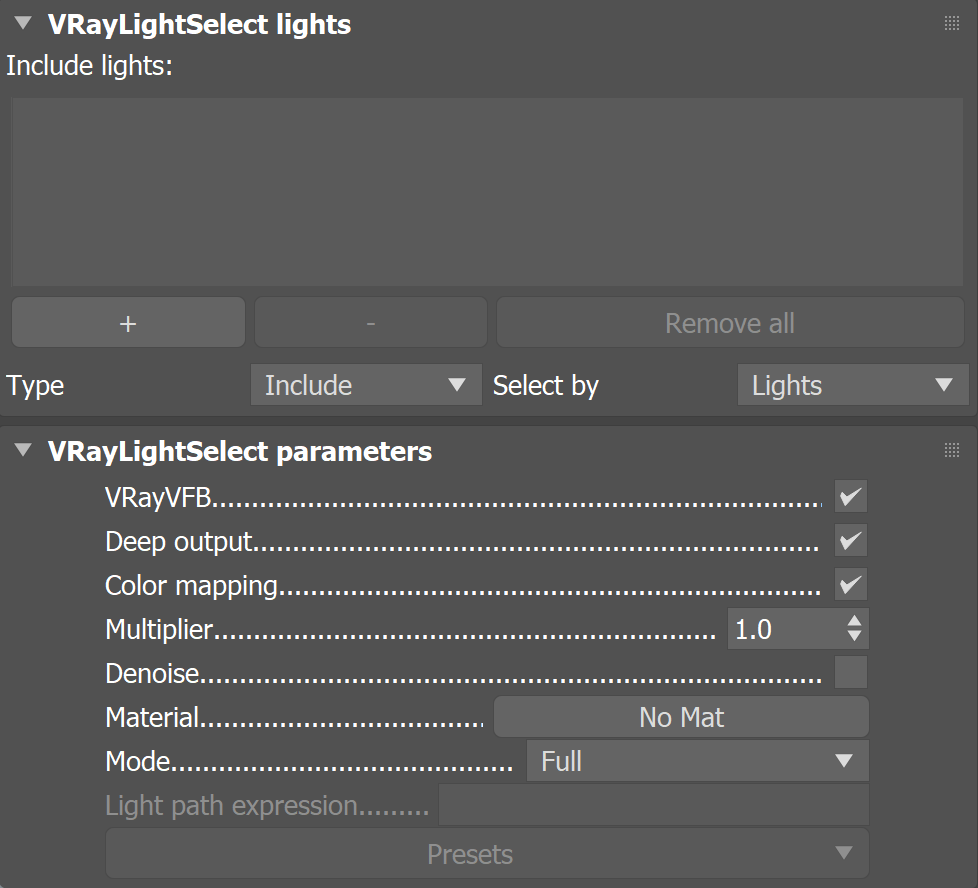Image resolution: width=978 pixels, height=888 pixels.
Task: Click the No Mat material button
Action: point(681,717)
